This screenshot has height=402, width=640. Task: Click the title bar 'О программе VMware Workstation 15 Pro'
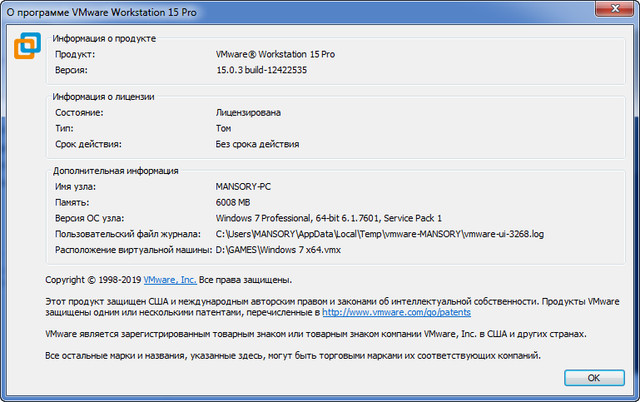pos(101,12)
